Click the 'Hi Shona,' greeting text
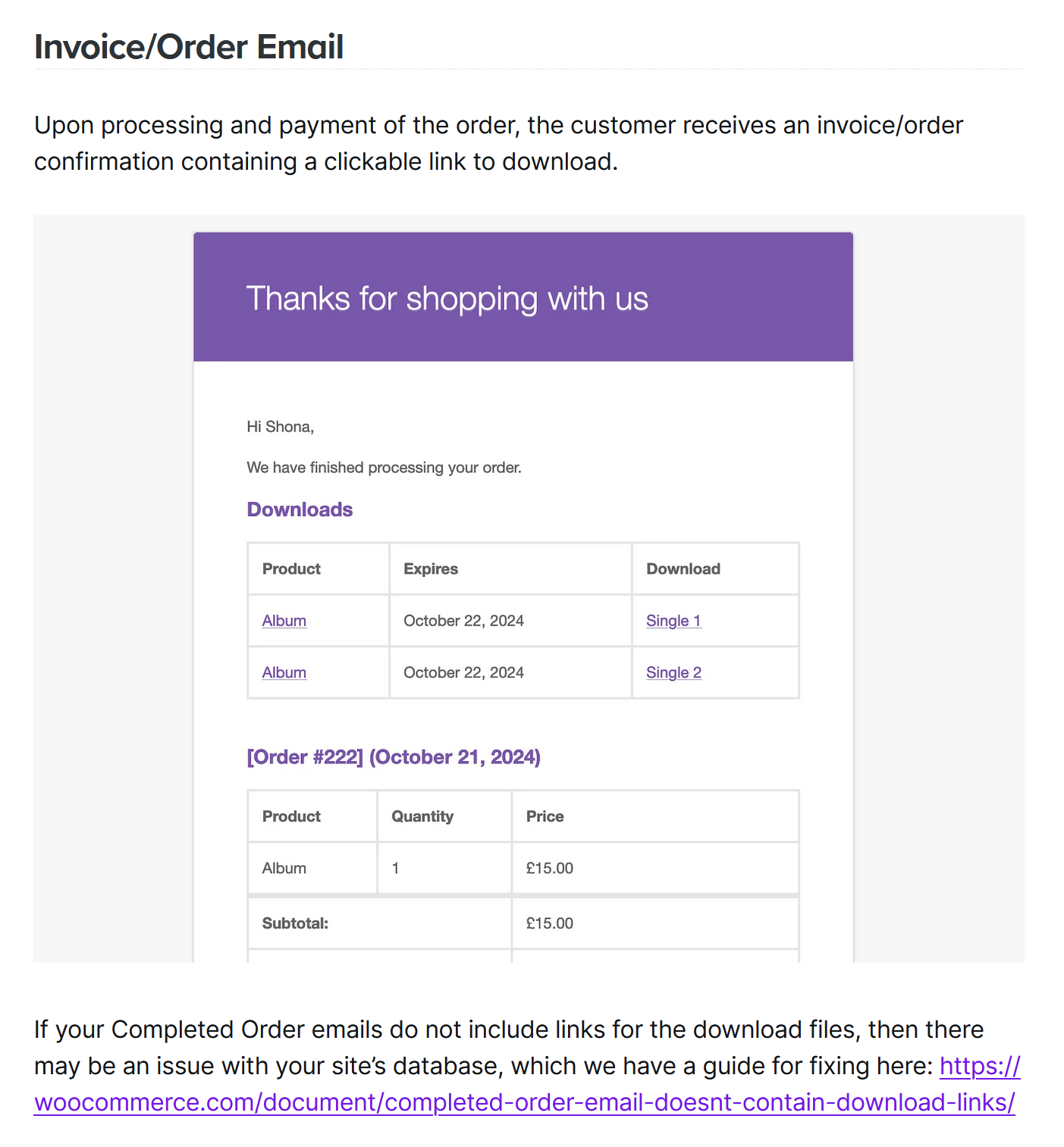The width and height of the screenshot is (1064, 1147). coord(280,427)
